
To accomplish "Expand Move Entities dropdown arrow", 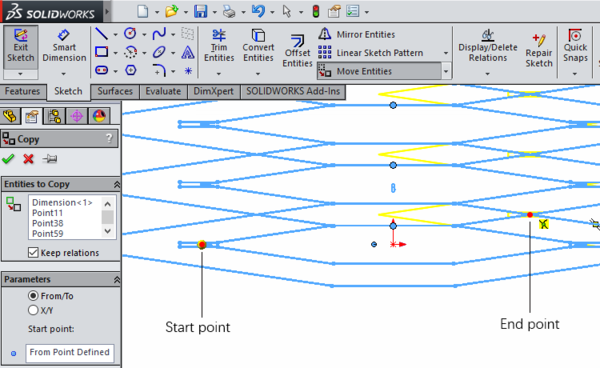I will 446,71.
